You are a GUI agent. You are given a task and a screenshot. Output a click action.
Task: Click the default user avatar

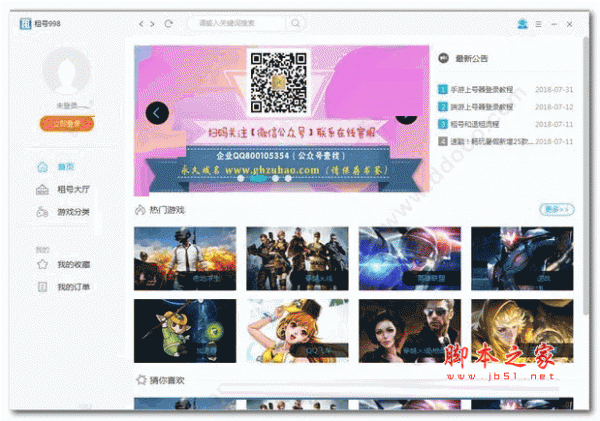coord(67,72)
